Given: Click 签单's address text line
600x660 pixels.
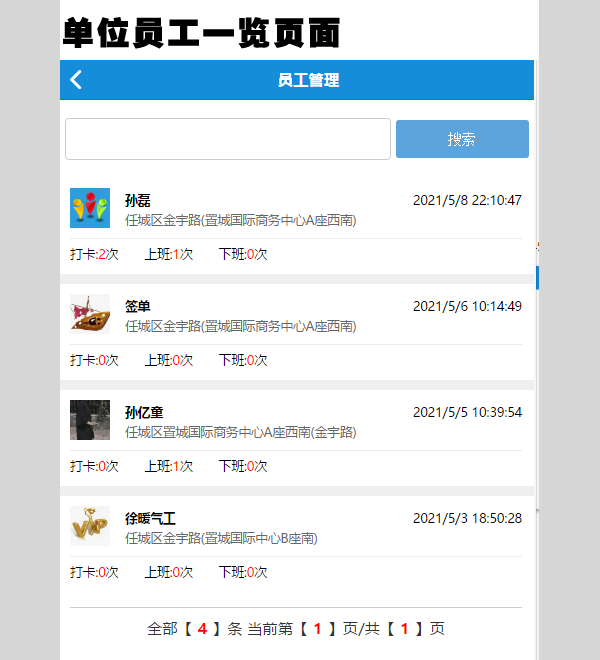Looking at the screenshot, I should pos(240,326).
